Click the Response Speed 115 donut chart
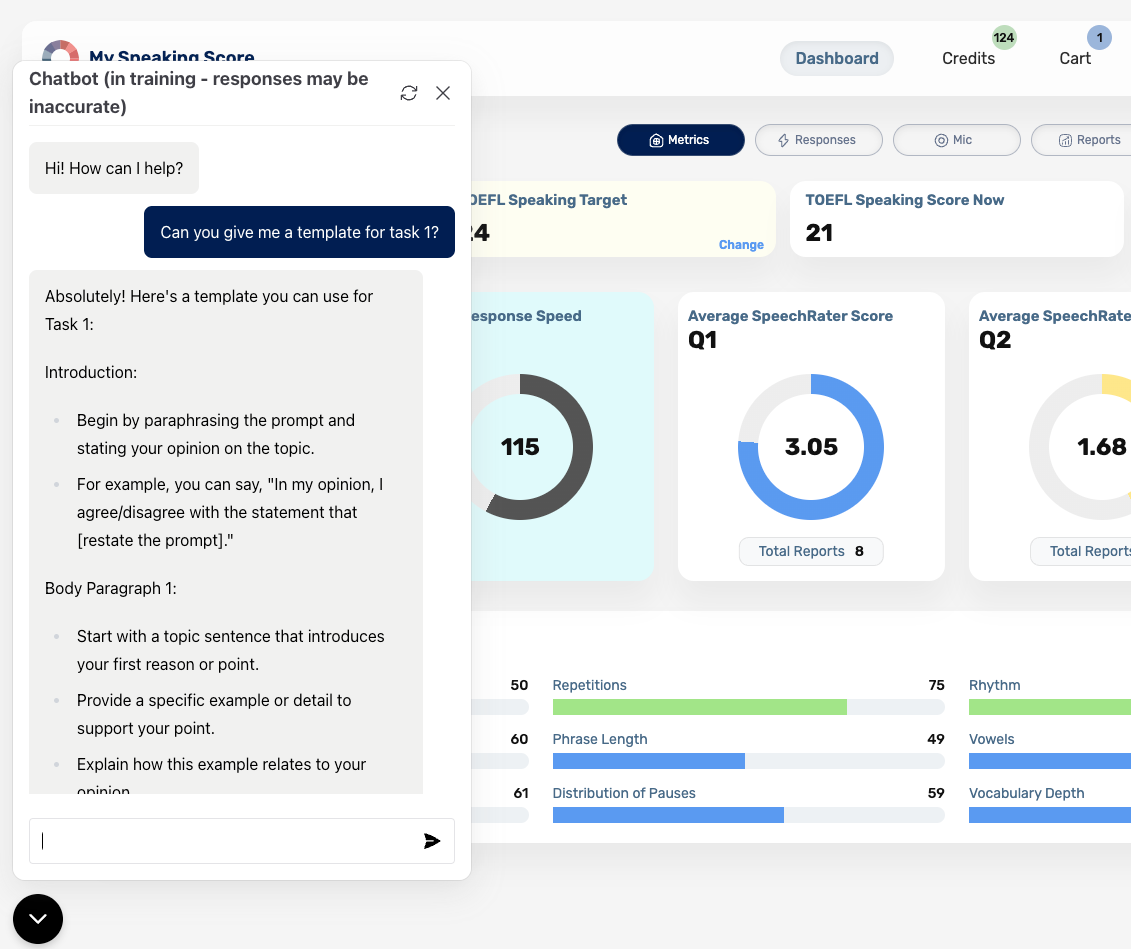The height and width of the screenshot is (949, 1131). point(531,446)
